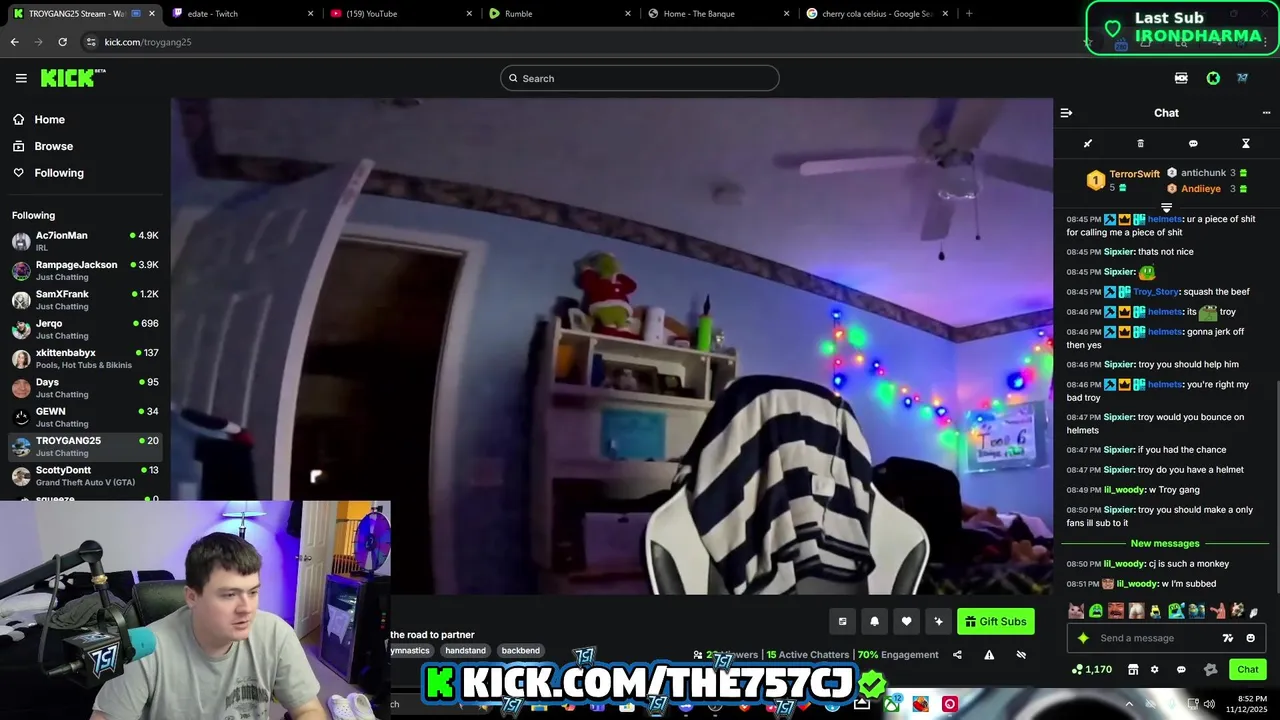Collapse the chat panel with the arrow icon
The image size is (1280, 720).
pyautogui.click(x=1066, y=113)
